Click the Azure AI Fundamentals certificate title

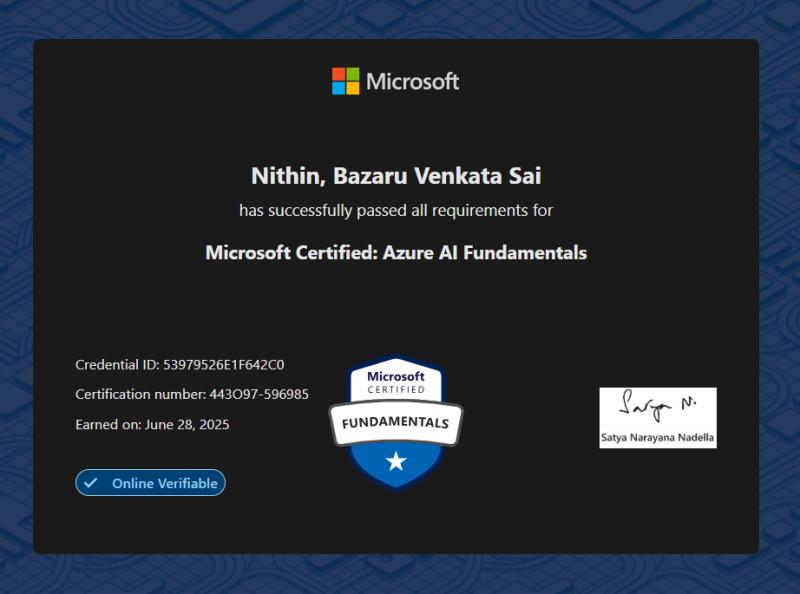tap(396, 253)
